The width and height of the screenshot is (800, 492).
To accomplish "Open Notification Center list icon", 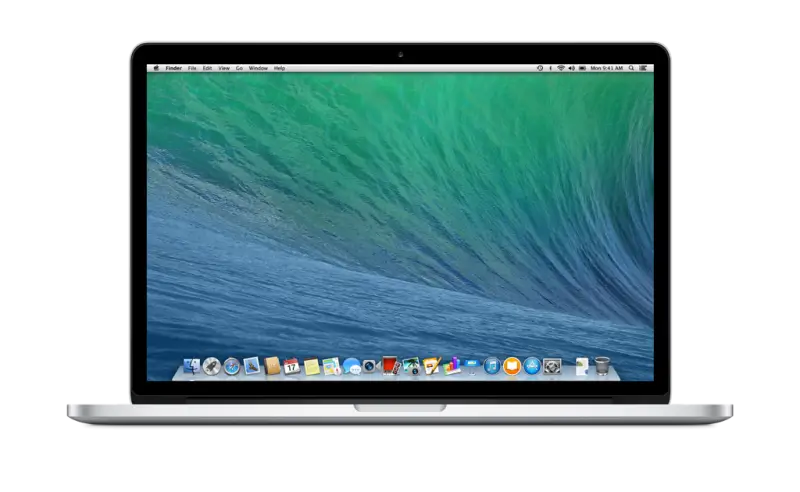I will (x=643, y=68).
